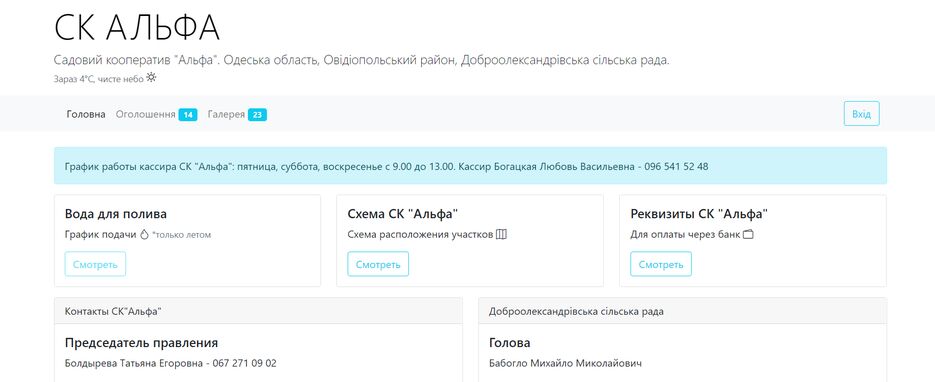Click the cashier schedule notice banner
Image resolution: width=935 pixels, height=382 pixels.
click(470, 166)
